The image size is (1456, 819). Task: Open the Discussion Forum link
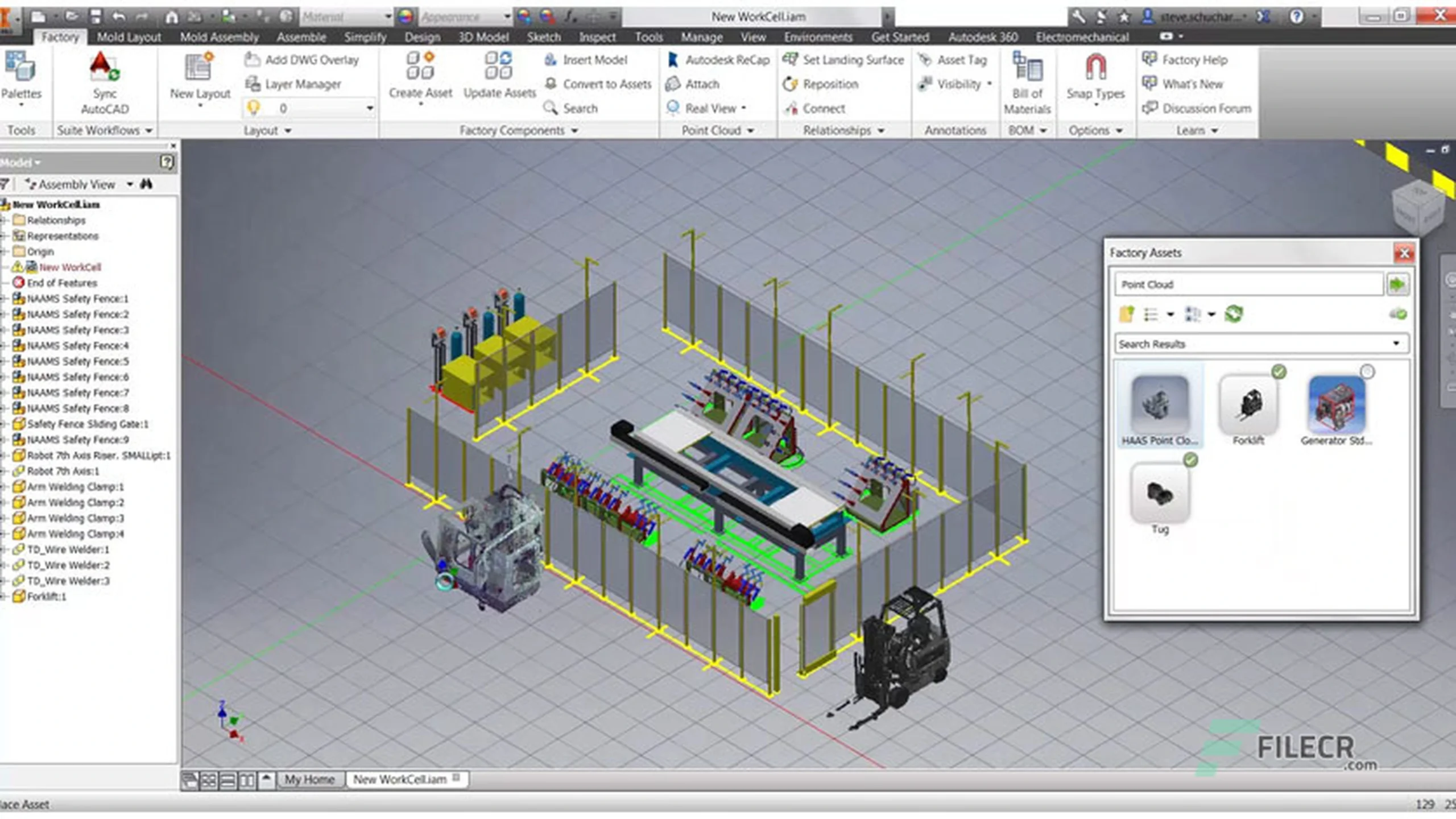pyautogui.click(x=1197, y=108)
